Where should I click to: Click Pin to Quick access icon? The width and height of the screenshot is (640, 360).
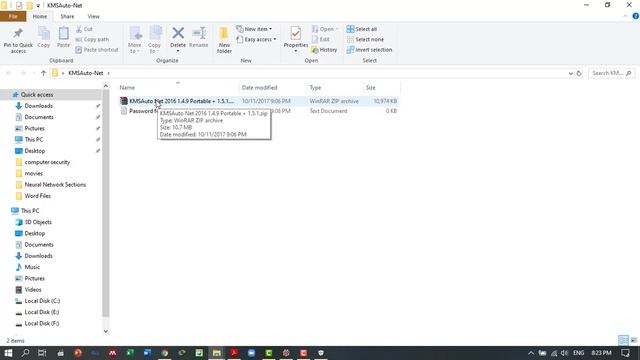pos(18,33)
